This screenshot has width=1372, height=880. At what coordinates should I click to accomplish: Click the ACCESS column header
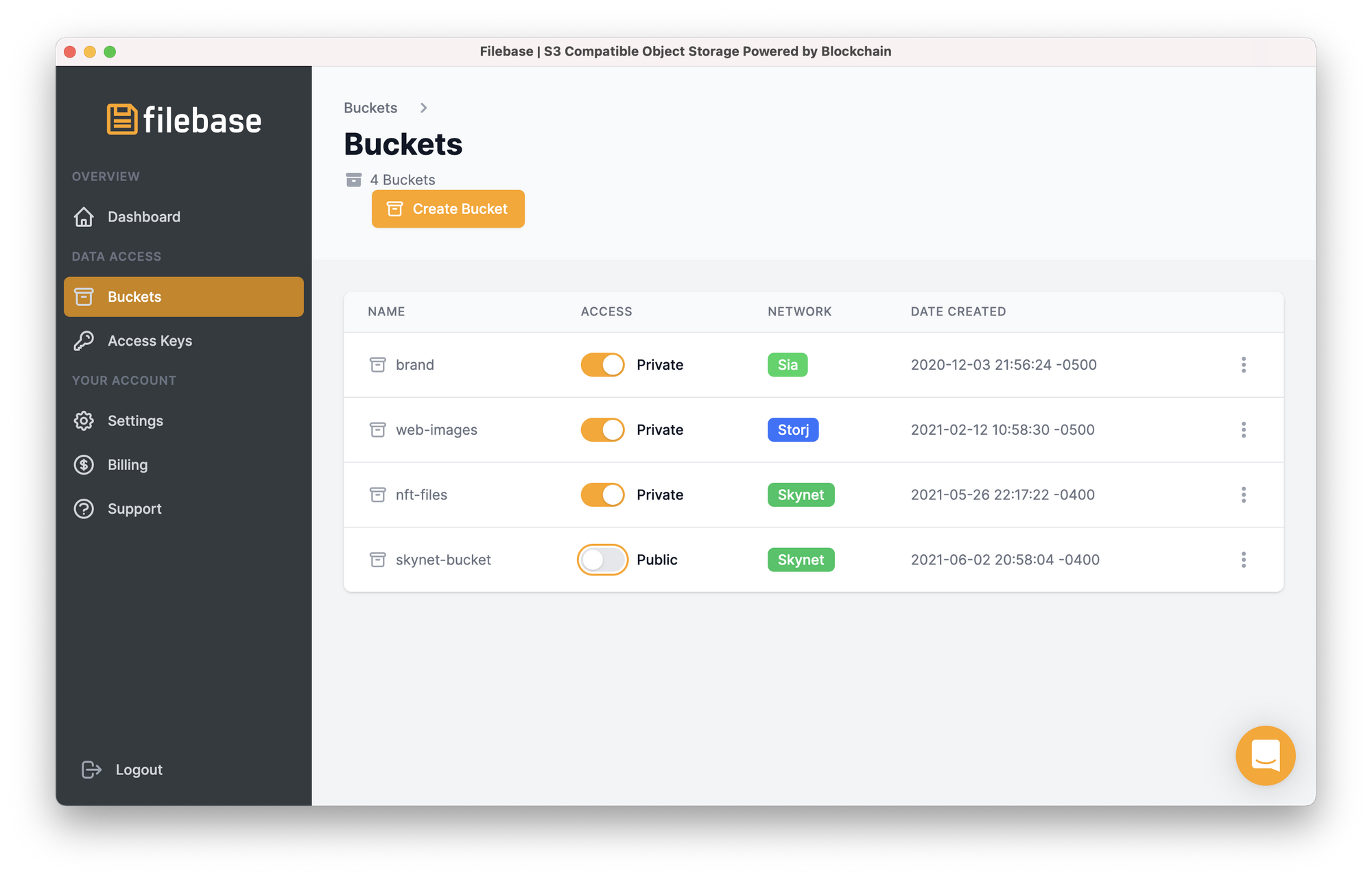tap(606, 311)
